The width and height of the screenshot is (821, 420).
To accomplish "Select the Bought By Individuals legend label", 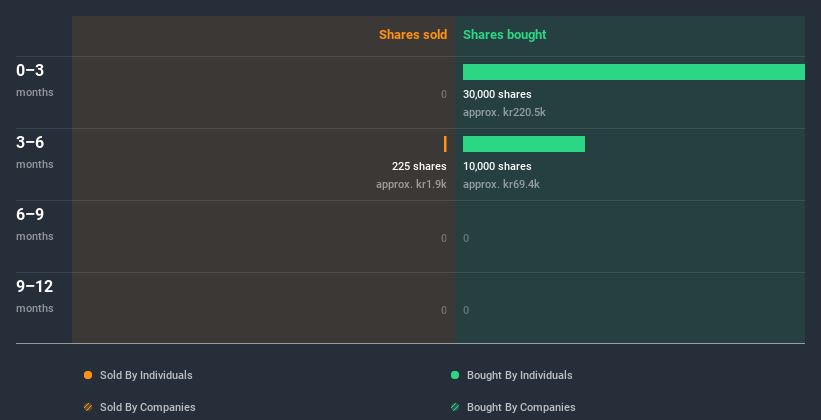I will 519,375.
